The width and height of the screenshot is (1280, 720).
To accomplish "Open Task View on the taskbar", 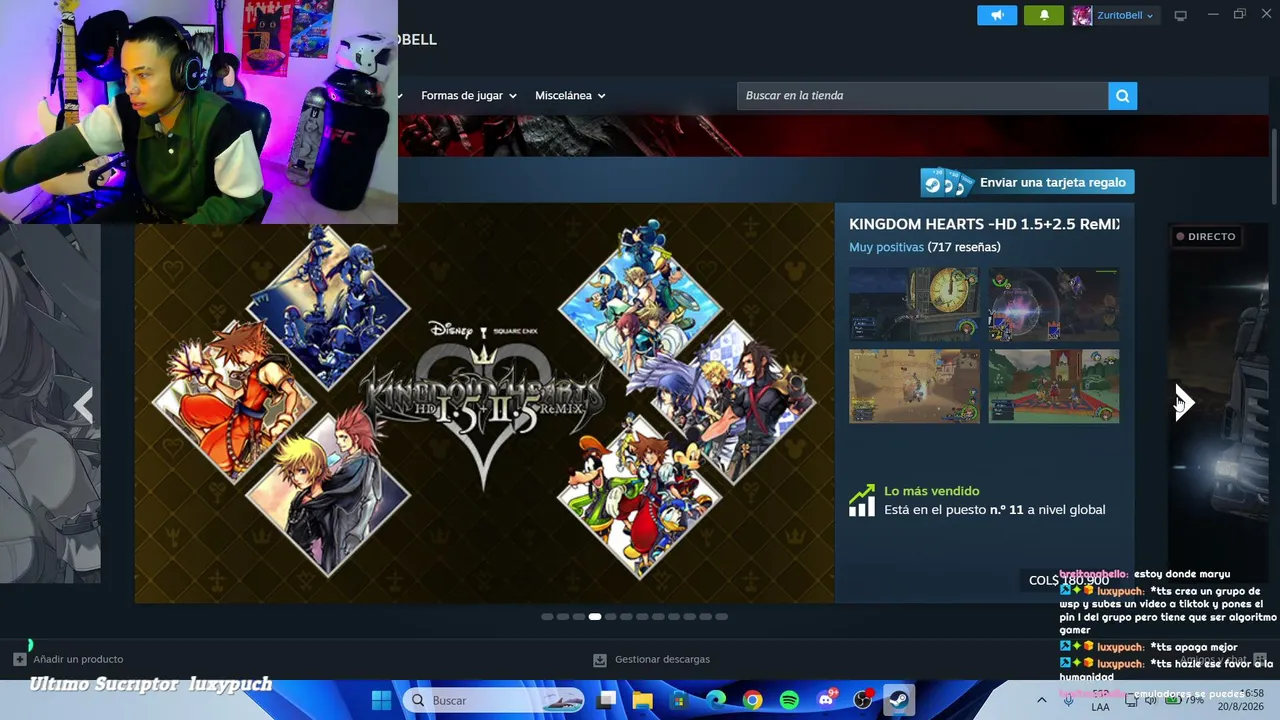I will click(x=607, y=700).
